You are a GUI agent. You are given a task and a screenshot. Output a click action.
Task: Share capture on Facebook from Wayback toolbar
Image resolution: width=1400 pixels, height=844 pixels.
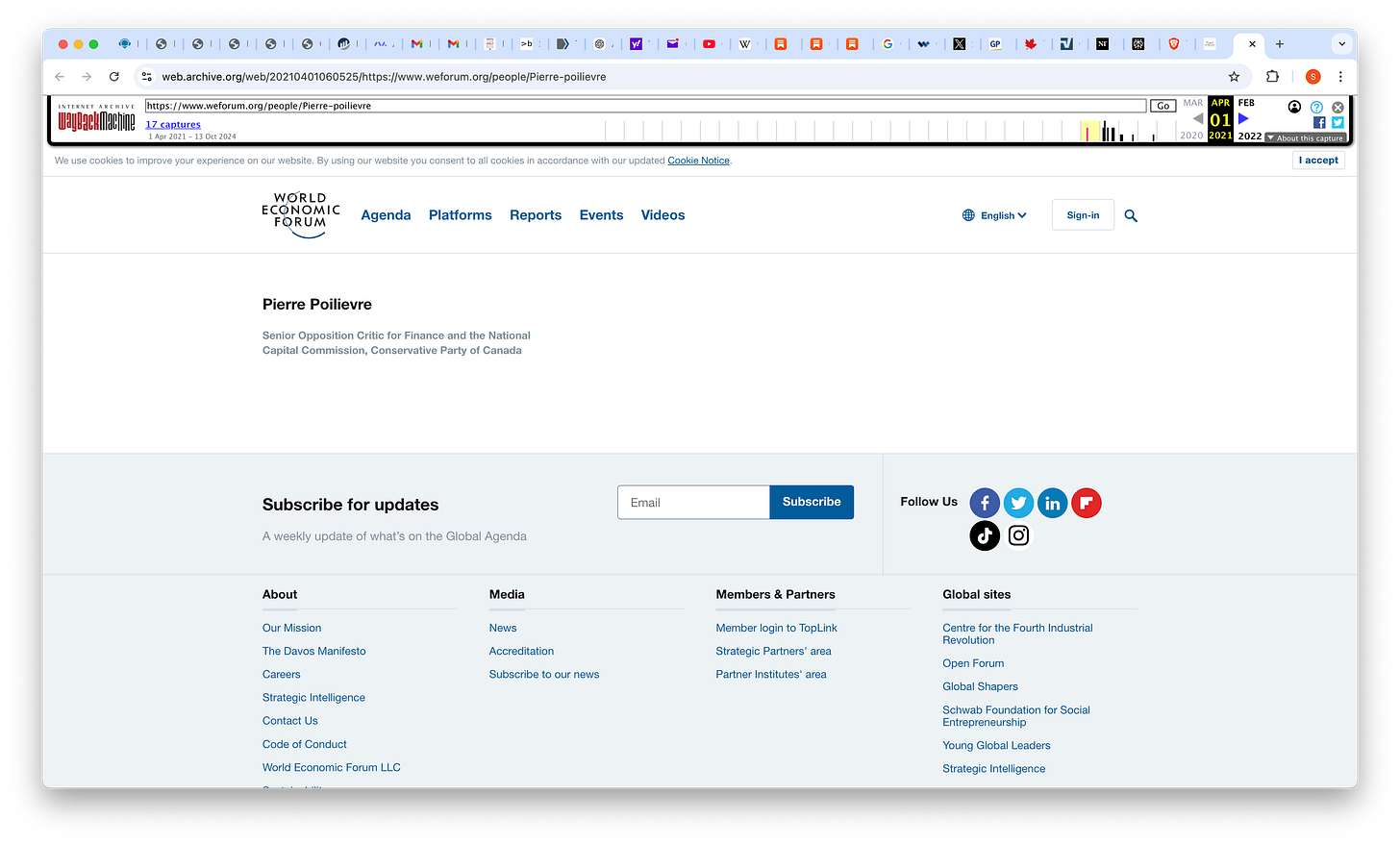[x=1319, y=122]
